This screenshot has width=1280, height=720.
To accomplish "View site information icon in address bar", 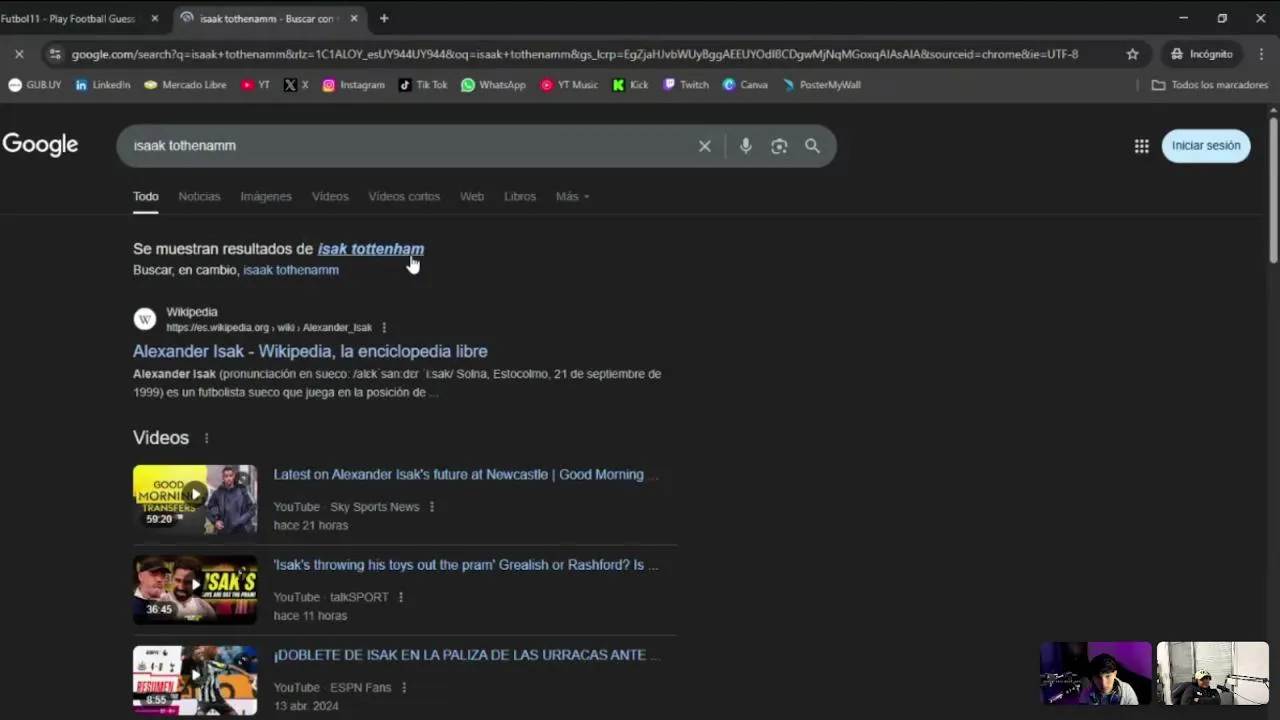I will click(x=54, y=54).
